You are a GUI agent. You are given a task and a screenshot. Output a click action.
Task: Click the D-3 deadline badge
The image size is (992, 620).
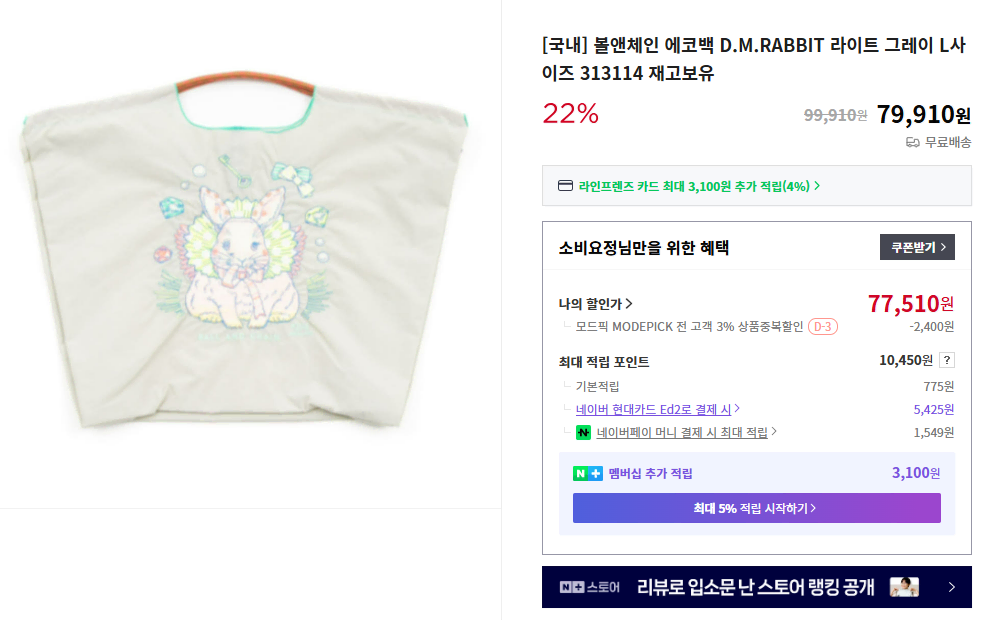click(822, 327)
